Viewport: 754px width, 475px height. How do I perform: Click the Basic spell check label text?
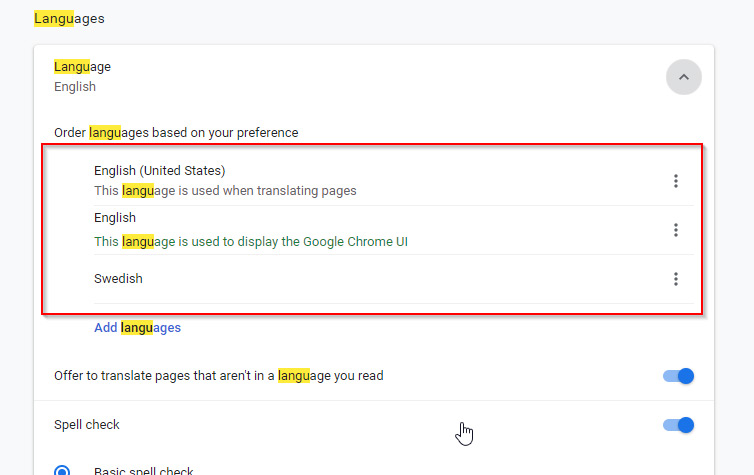click(143, 471)
